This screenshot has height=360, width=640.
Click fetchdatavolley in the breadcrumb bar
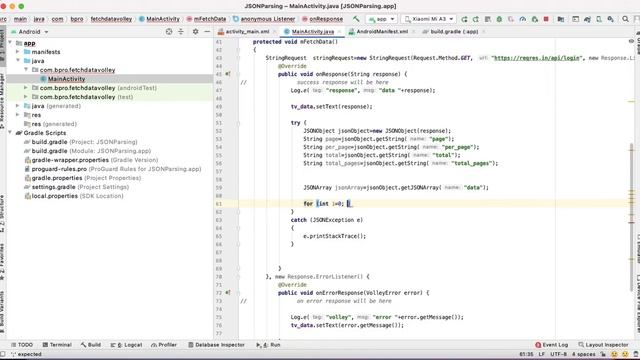click(x=111, y=19)
